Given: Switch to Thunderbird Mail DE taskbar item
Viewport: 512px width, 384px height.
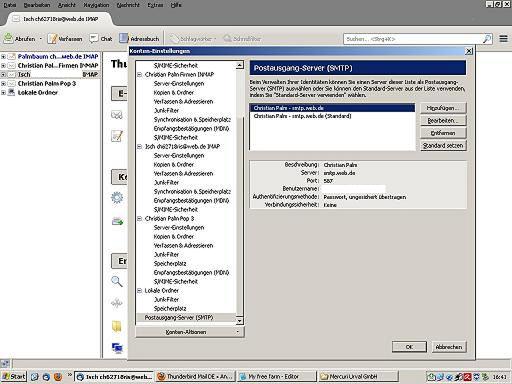Looking at the screenshot, I should pyautogui.click(x=195, y=377).
